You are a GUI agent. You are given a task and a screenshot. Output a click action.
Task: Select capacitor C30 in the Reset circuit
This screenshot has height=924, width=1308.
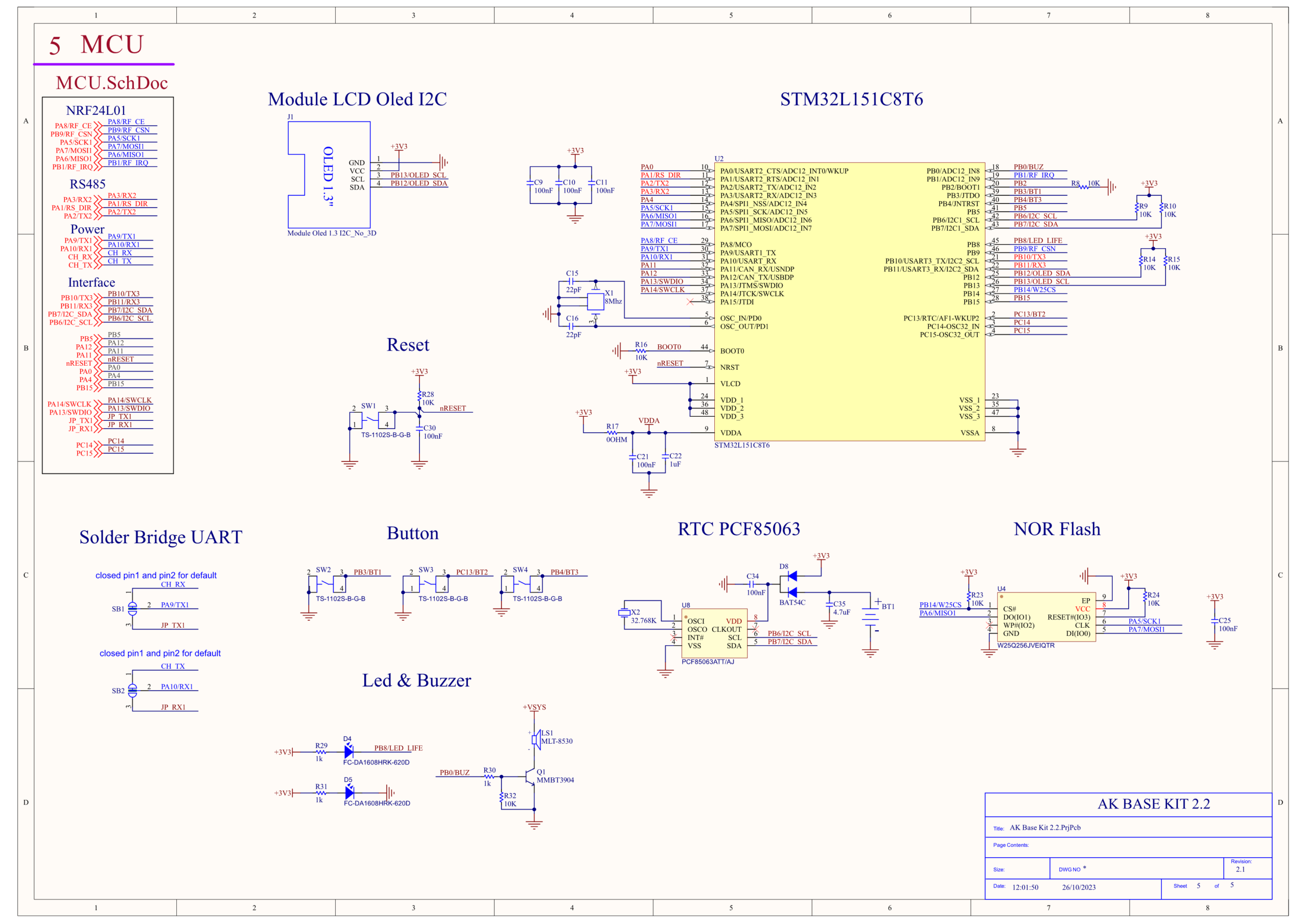[x=419, y=430]
